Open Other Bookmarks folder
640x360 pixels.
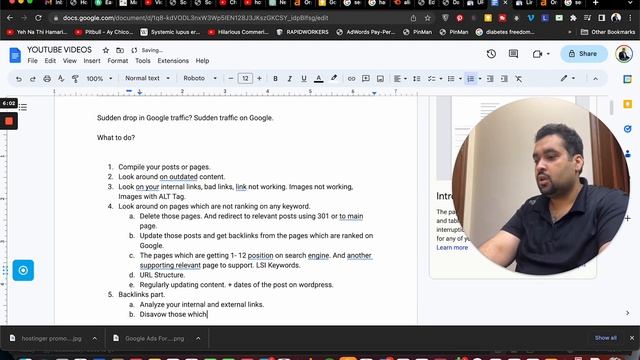pos(608,32)
